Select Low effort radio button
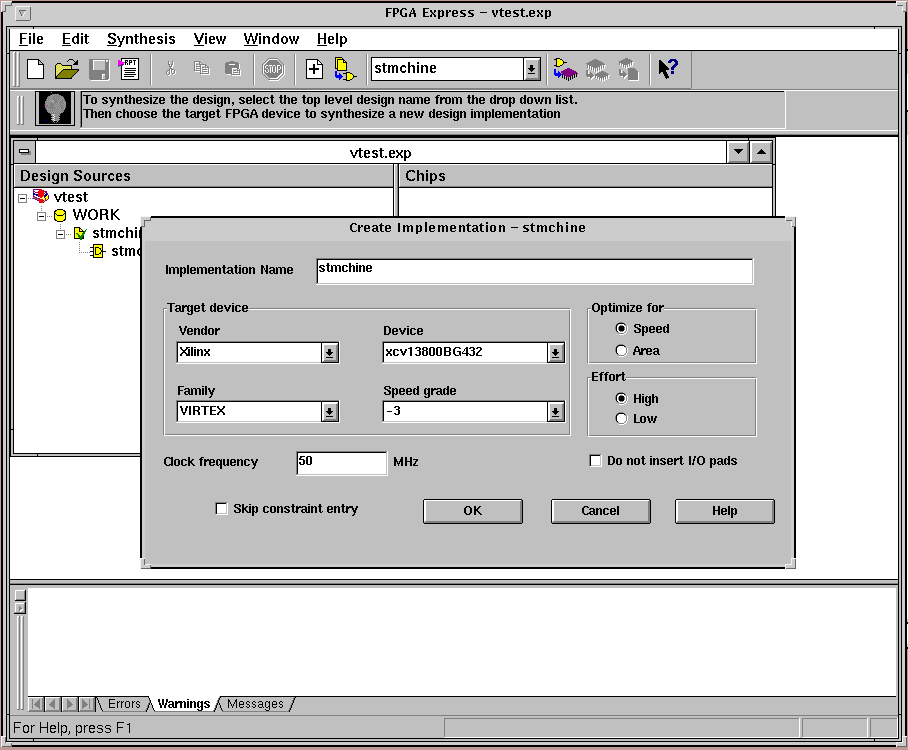Screen dimensions: 908x750 621,418
